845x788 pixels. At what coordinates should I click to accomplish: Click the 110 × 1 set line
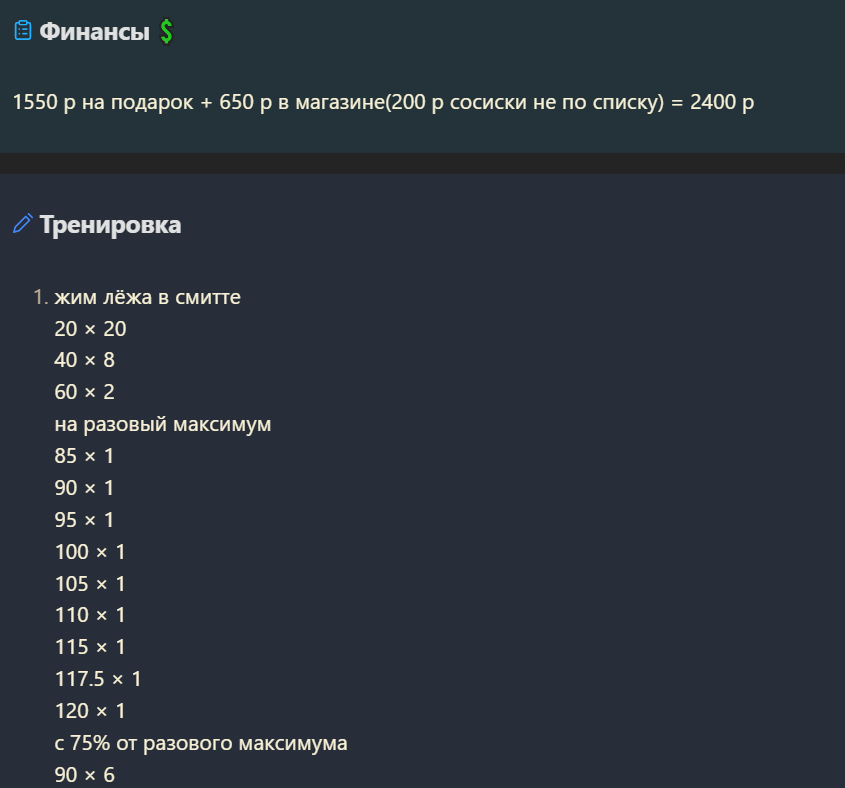point(90,615)
